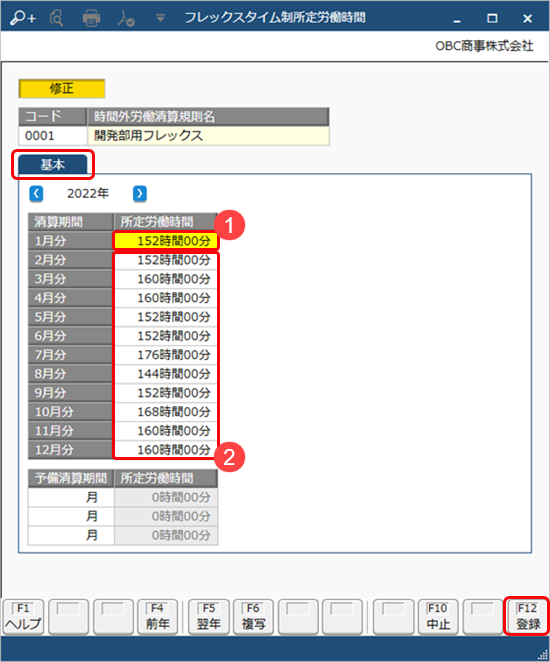Click the zoom-in magnifier icon in title bar
Viewport: 550px width, 662px height.
[x=23, y=18]
